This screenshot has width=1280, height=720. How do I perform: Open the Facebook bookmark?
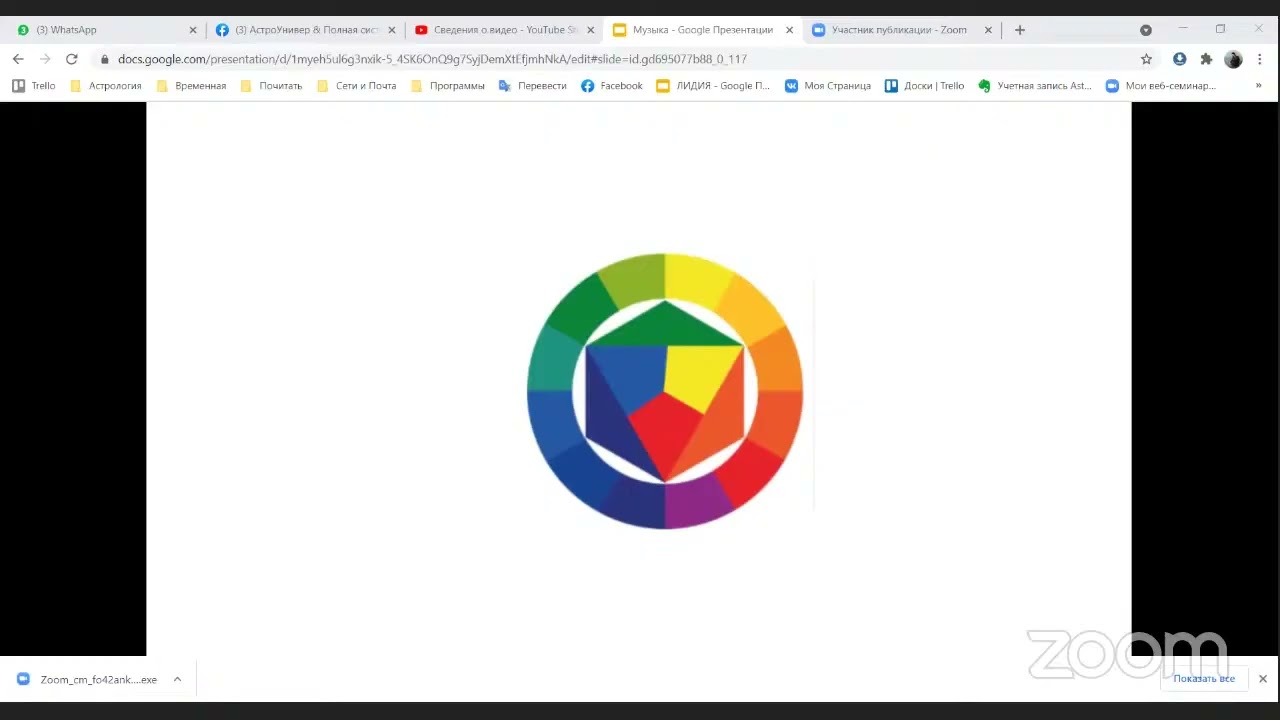coord(612,86)
